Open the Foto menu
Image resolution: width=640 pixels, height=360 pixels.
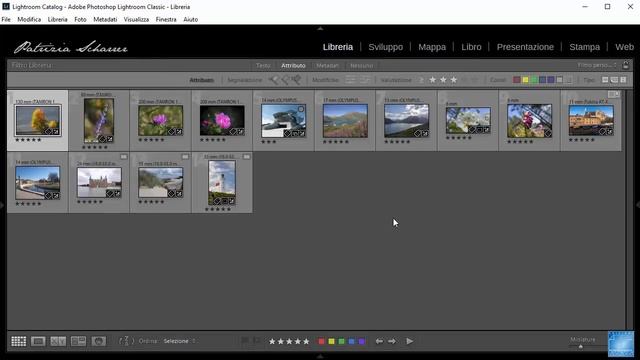pos(80,19)
